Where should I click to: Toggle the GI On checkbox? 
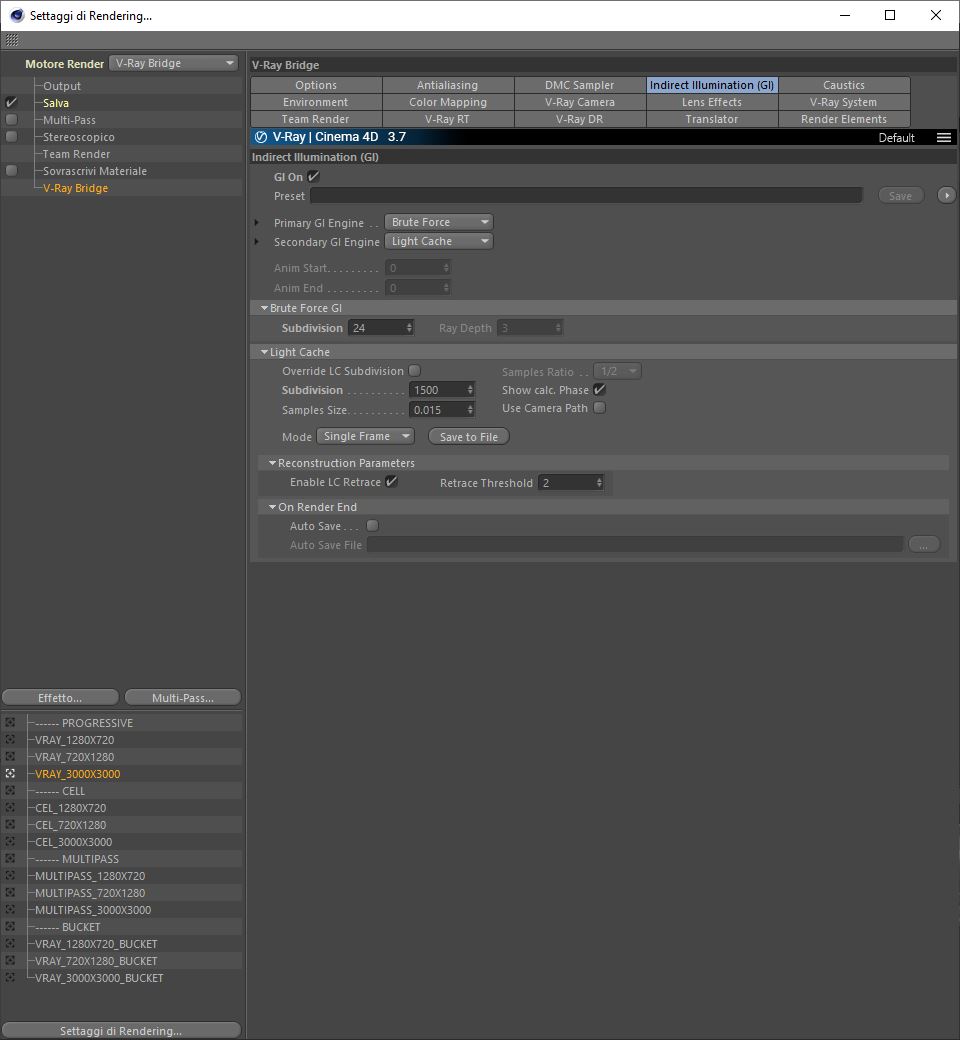(313, 176)
